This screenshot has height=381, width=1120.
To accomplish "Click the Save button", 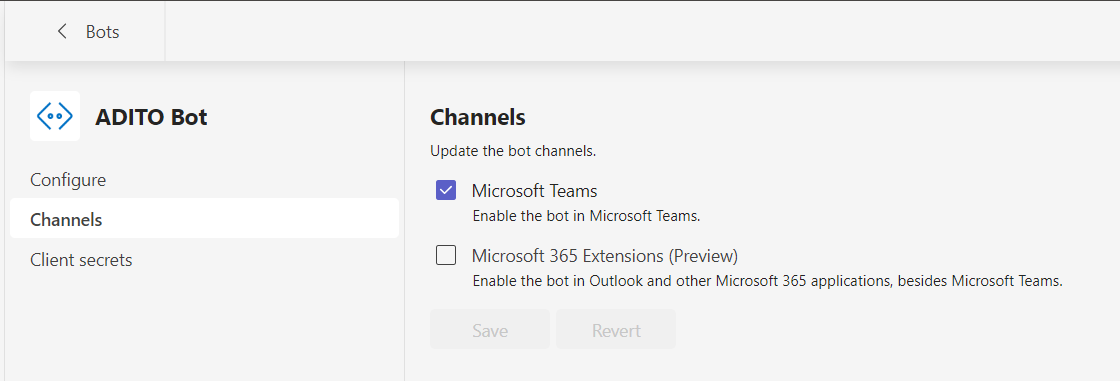I will 490,330.
